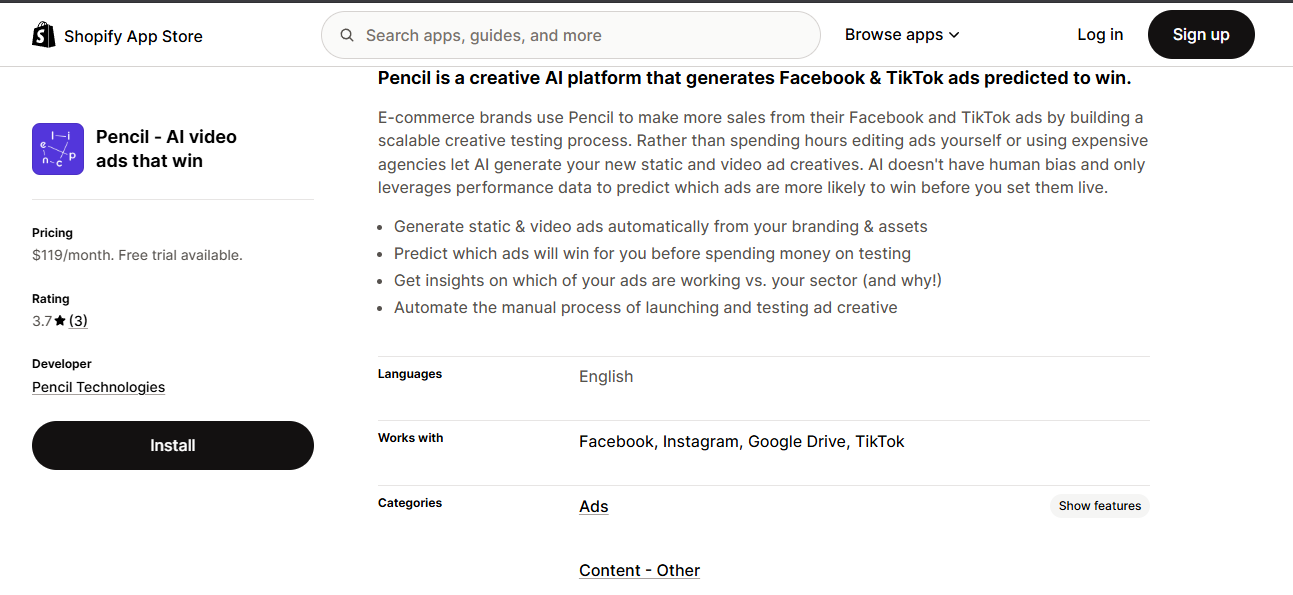Click the Sign up button

pos(1201,35)
